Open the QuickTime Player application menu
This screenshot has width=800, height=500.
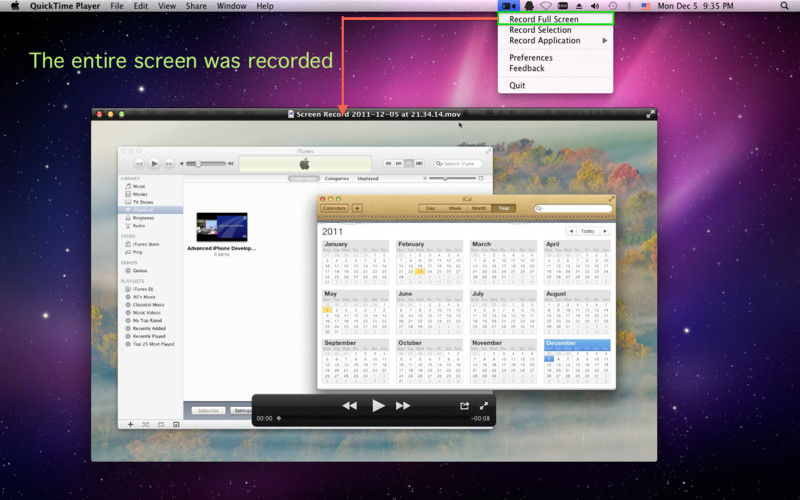[66, 6]
